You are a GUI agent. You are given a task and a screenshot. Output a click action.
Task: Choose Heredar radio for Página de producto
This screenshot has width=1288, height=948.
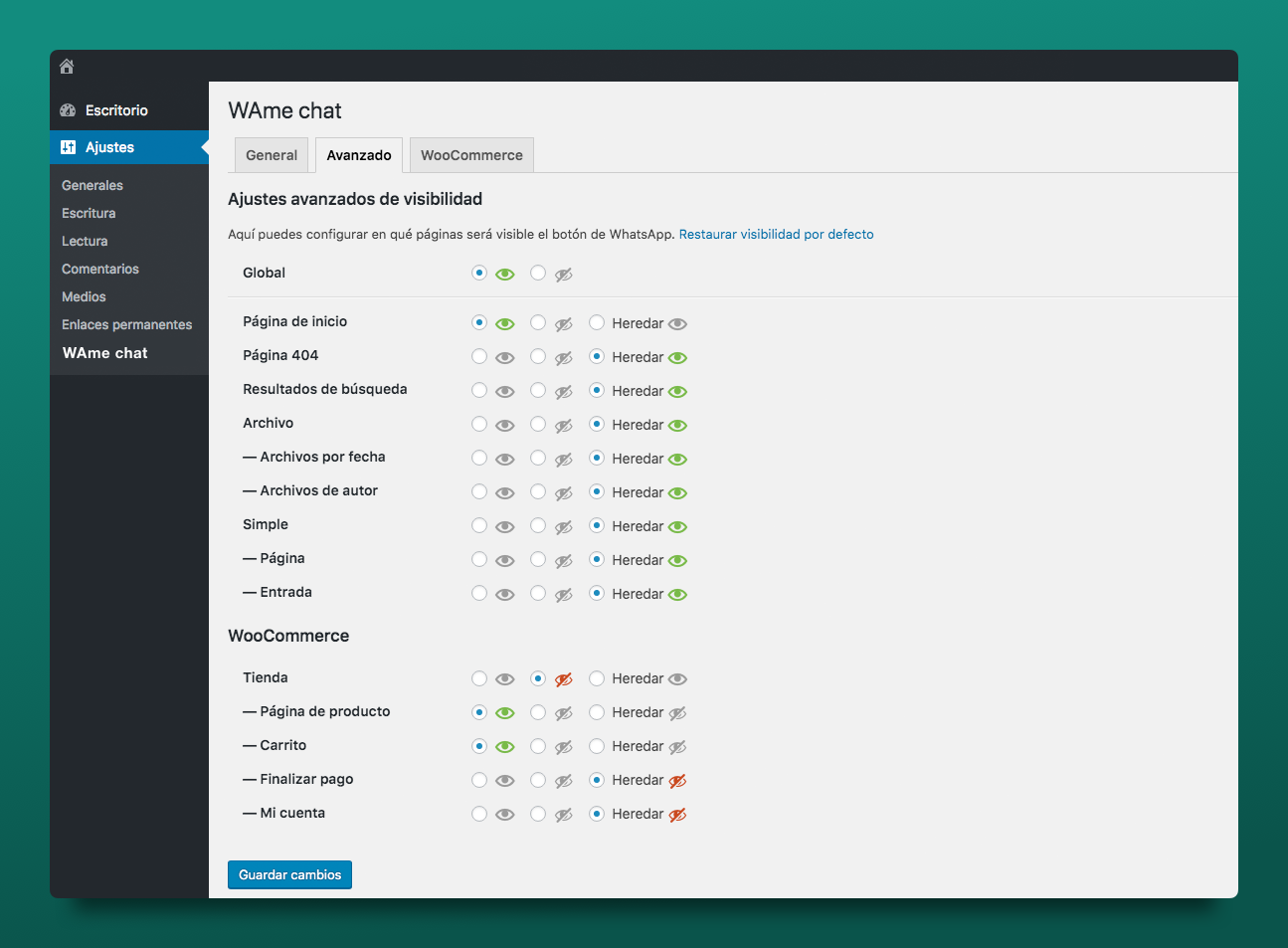[x=597, y=712]
